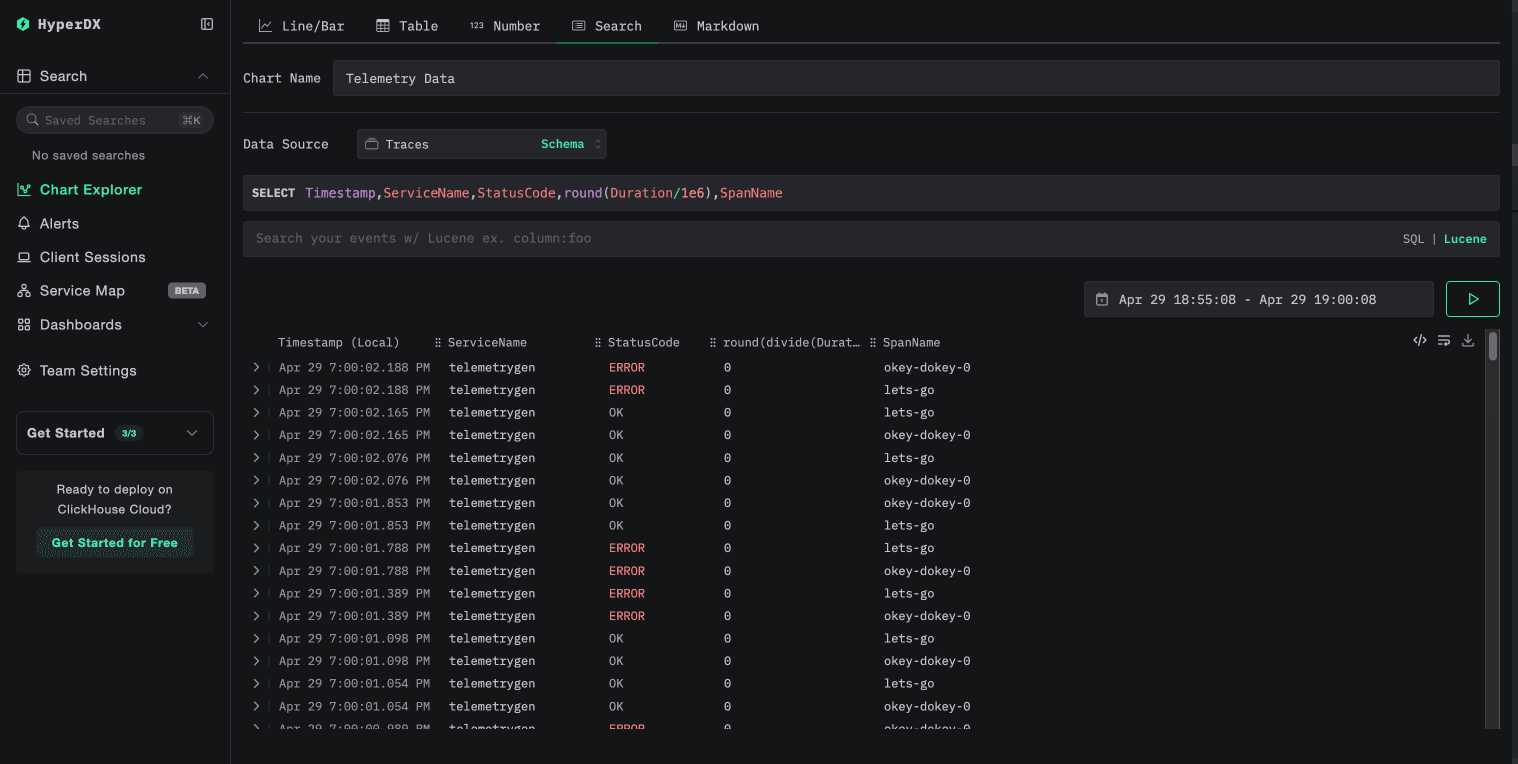
Task: Expand the 7:00:01.788 PM lets-go row
Action: 256,548
